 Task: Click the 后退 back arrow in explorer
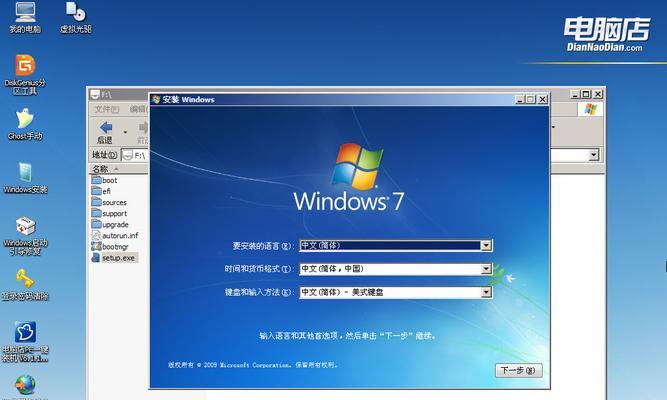pyautogui.click(x=105, y=129)
